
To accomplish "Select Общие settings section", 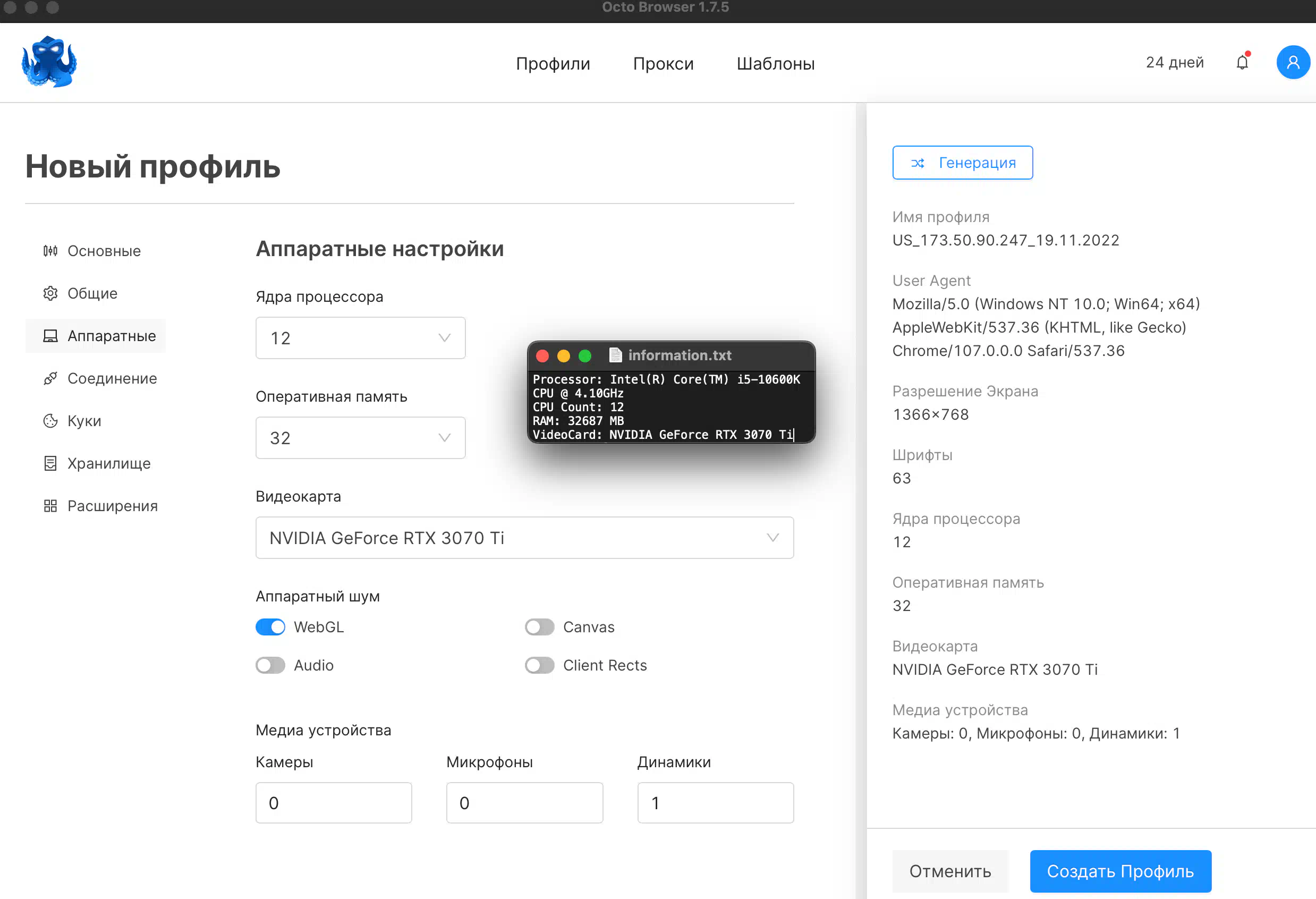I will [96, 293].
